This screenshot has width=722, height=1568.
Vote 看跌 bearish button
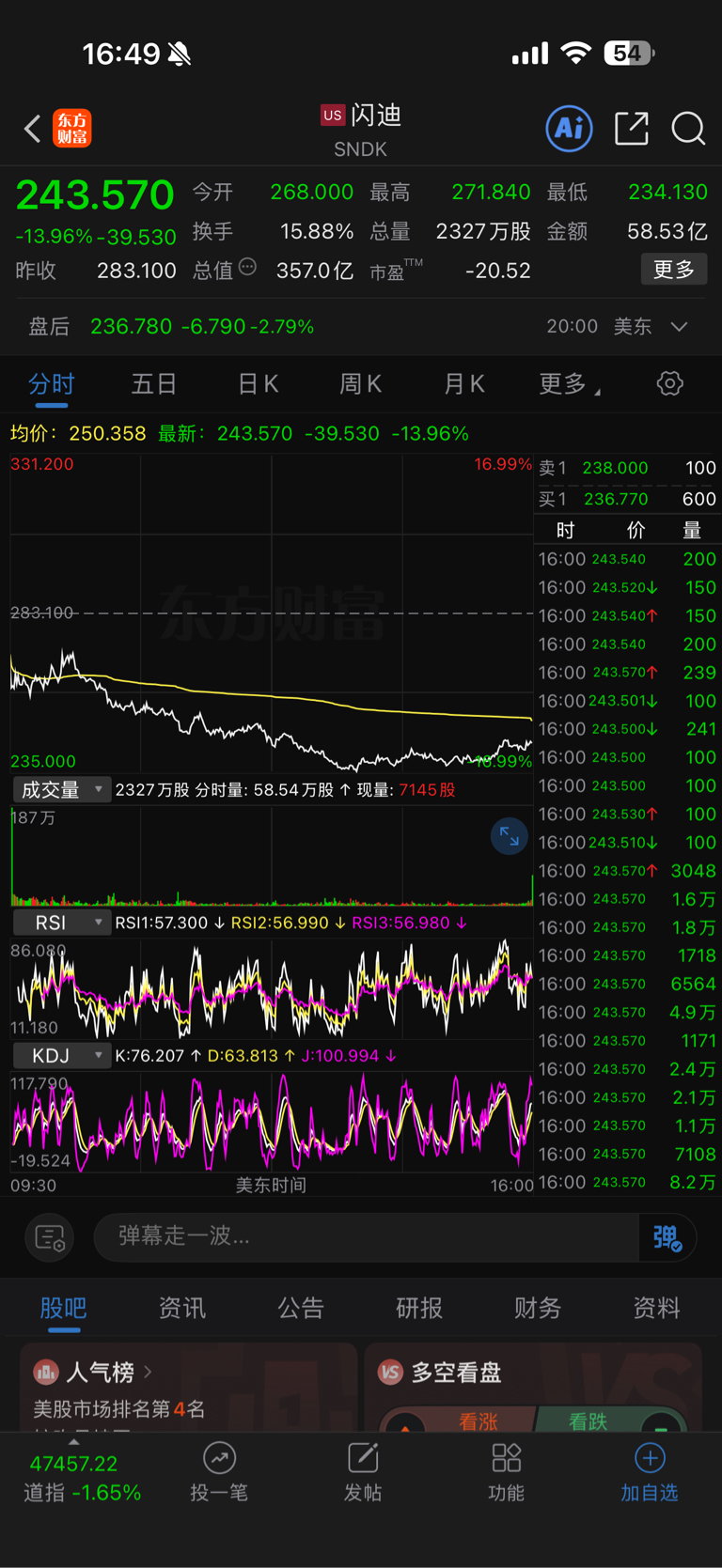click(589, 1421)
